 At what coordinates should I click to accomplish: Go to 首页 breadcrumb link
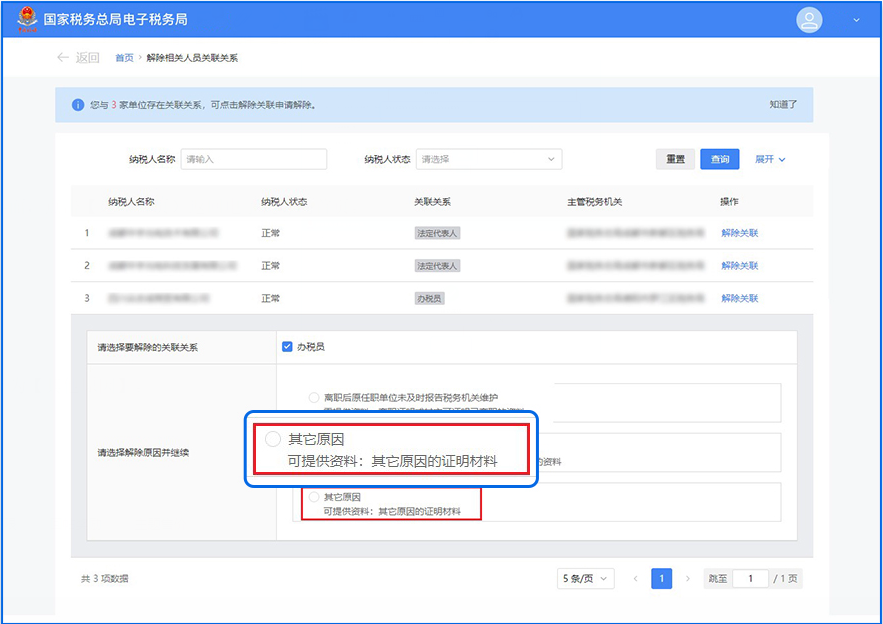[x=124, y=58]
